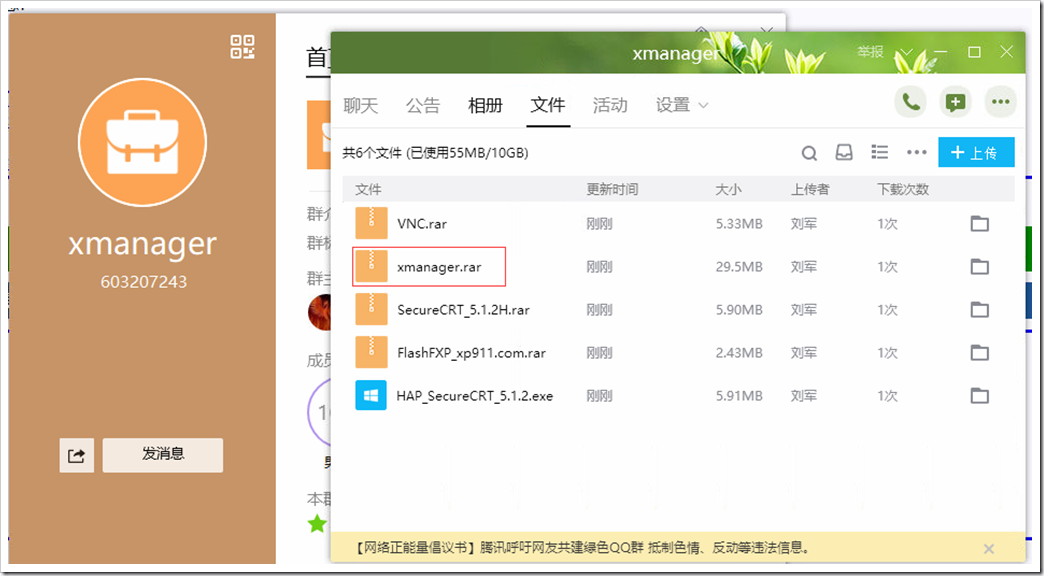This screenshot has height=576, width=1044.
Task: Click the VNC.rar archive icon
Action: point(371,223)
